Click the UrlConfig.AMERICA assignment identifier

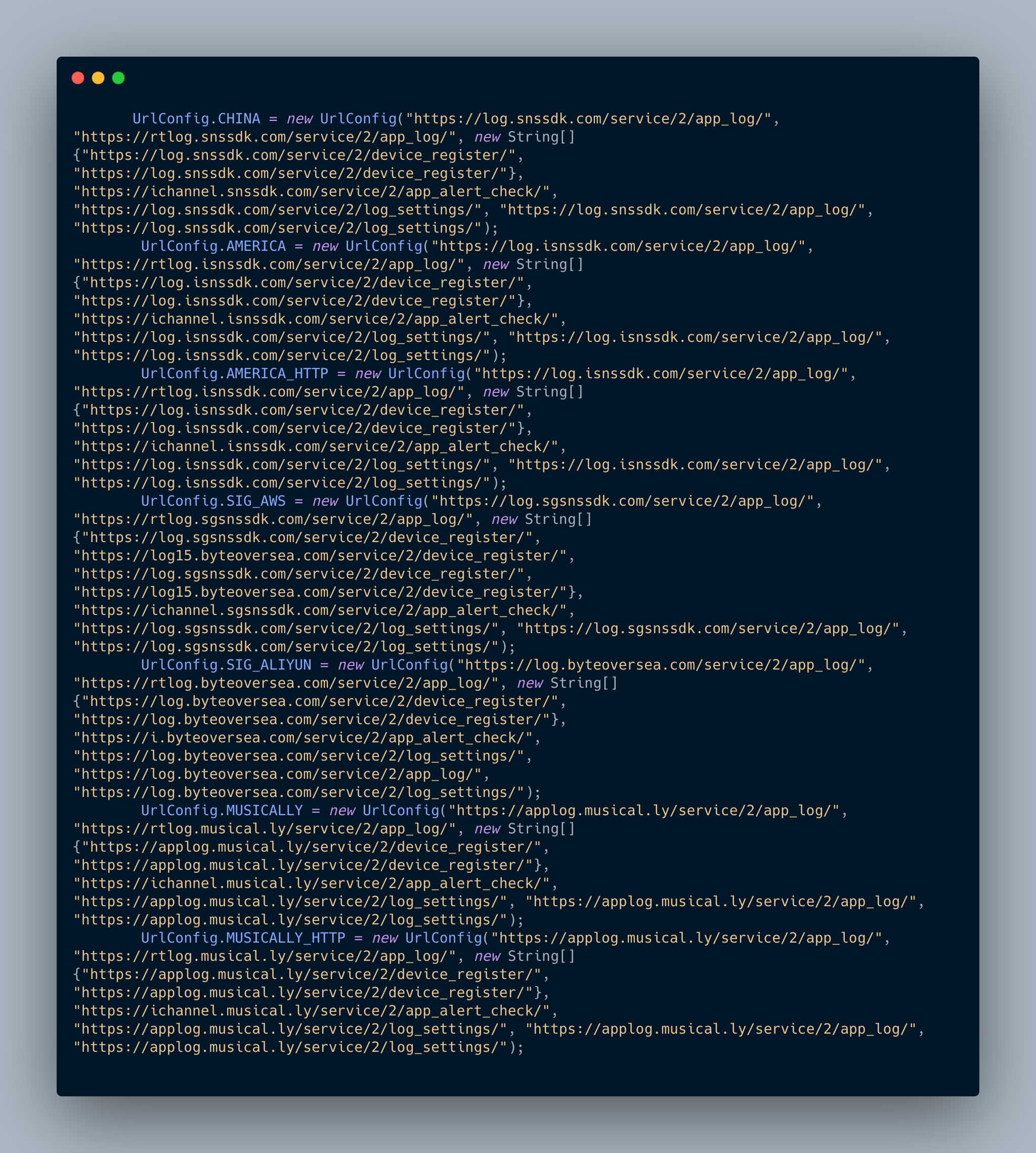(213, 246)
